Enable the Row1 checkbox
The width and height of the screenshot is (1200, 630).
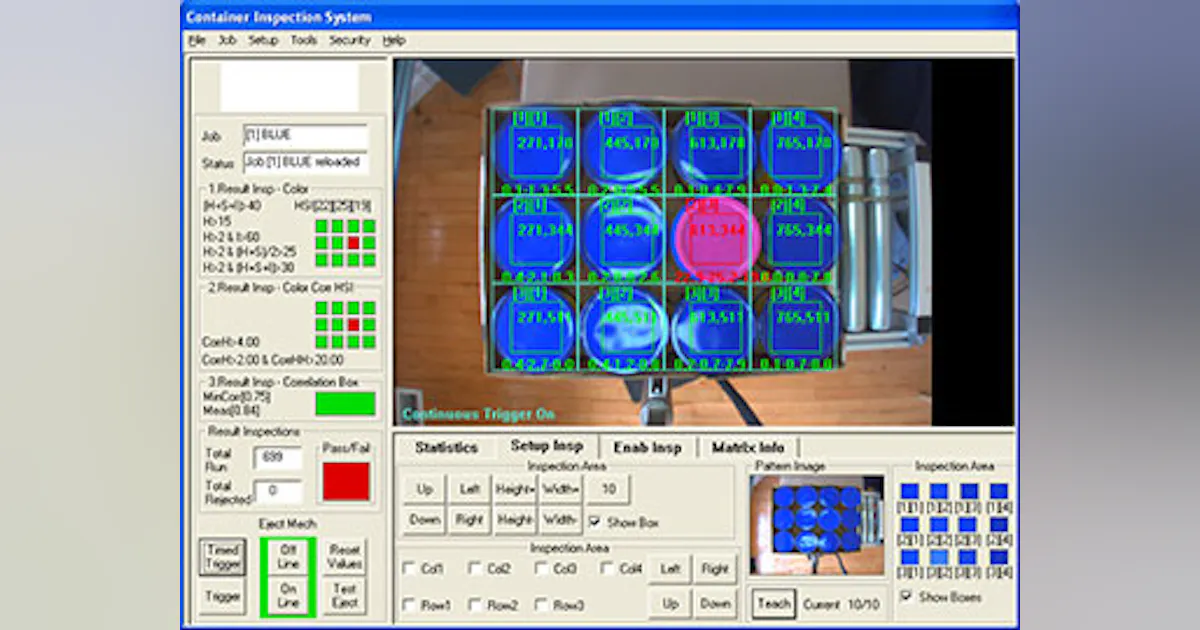pos(409,605)
